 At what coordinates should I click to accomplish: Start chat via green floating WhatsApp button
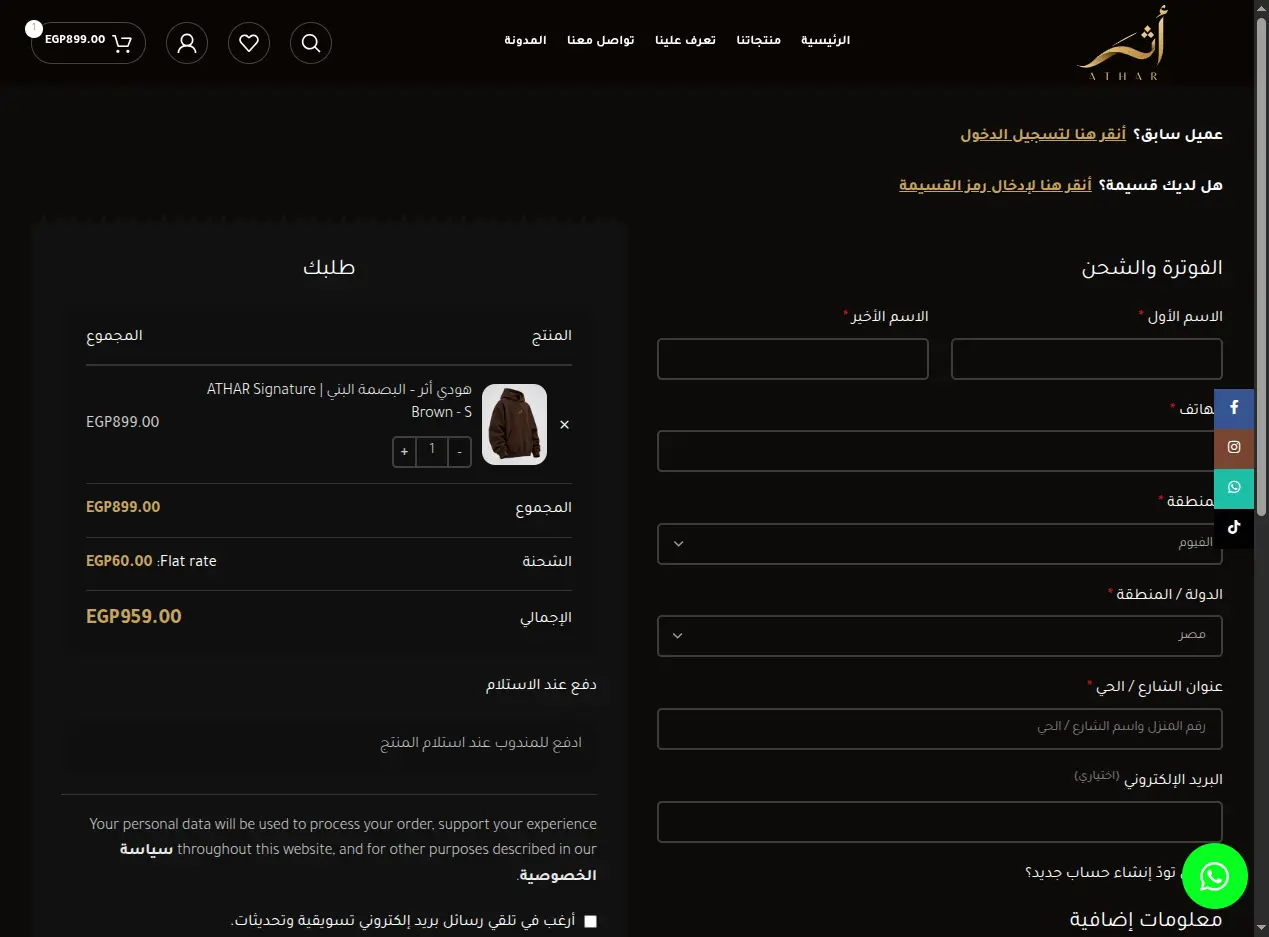pos(1214,876)
